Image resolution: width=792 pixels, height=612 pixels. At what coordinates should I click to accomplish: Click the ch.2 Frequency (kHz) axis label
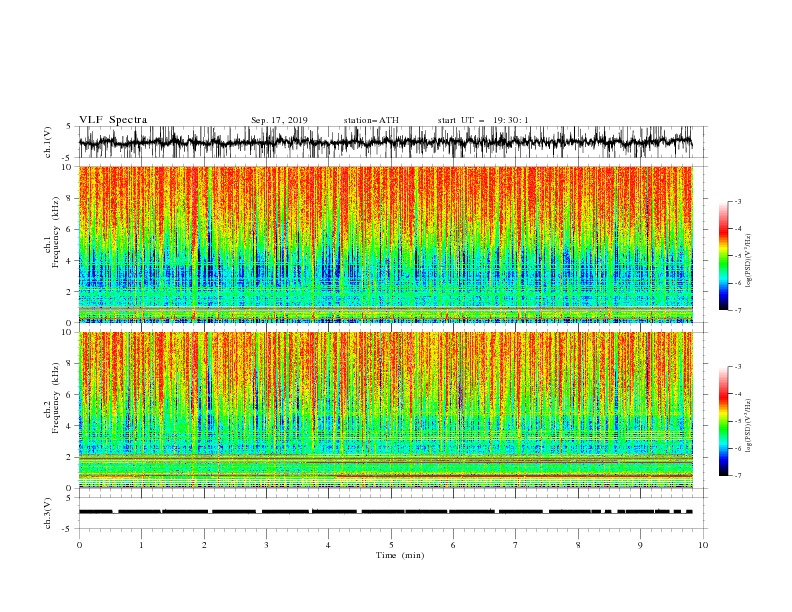tap(51, 398)
